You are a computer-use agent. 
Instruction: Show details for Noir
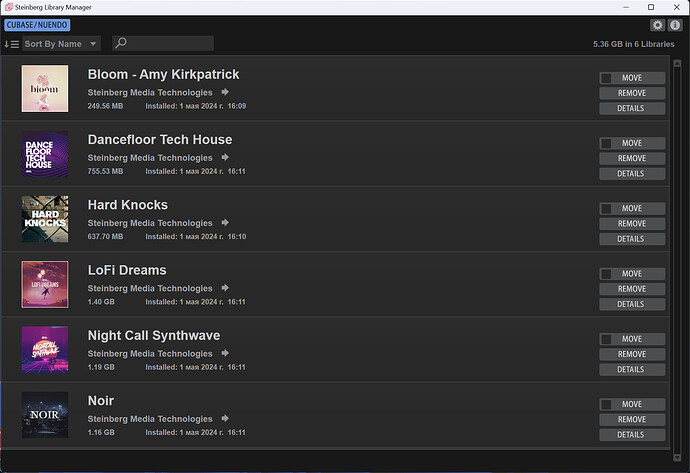tap(632, 435)
